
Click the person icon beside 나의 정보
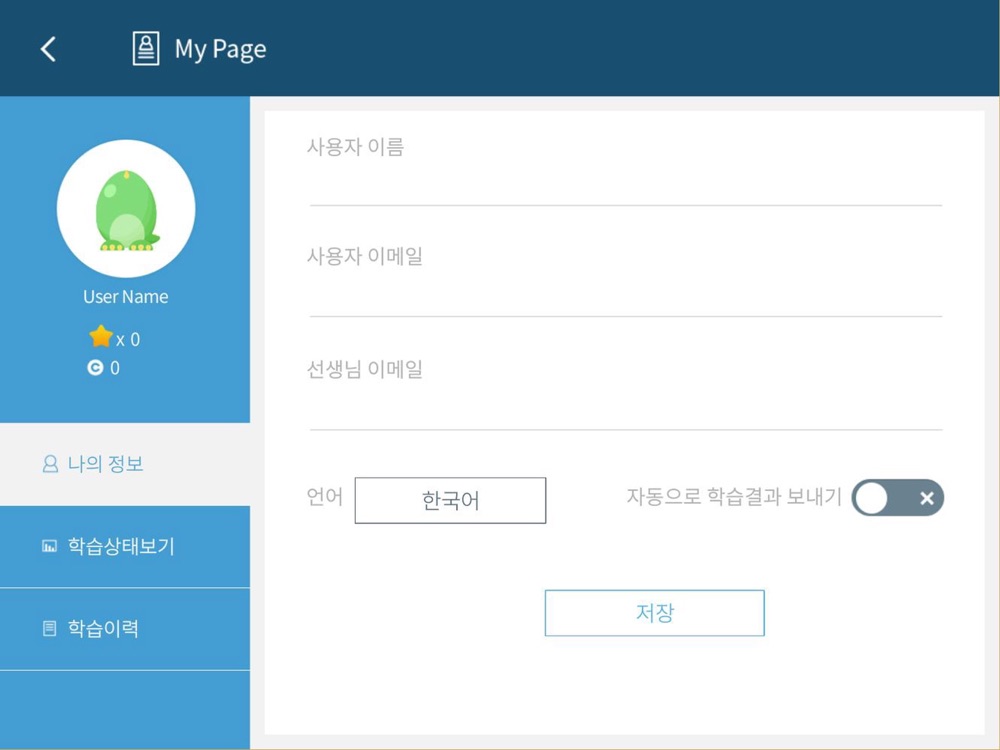50,465
